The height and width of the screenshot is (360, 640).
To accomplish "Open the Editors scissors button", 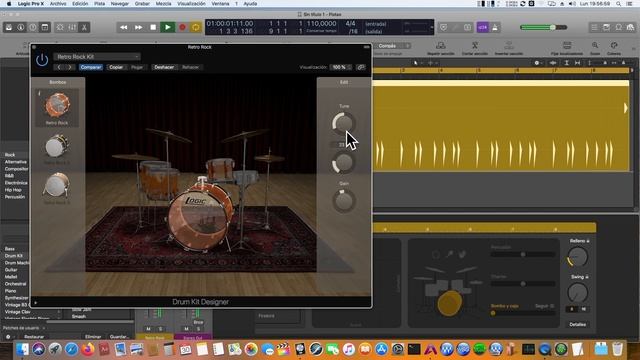I will coord(84,27).
